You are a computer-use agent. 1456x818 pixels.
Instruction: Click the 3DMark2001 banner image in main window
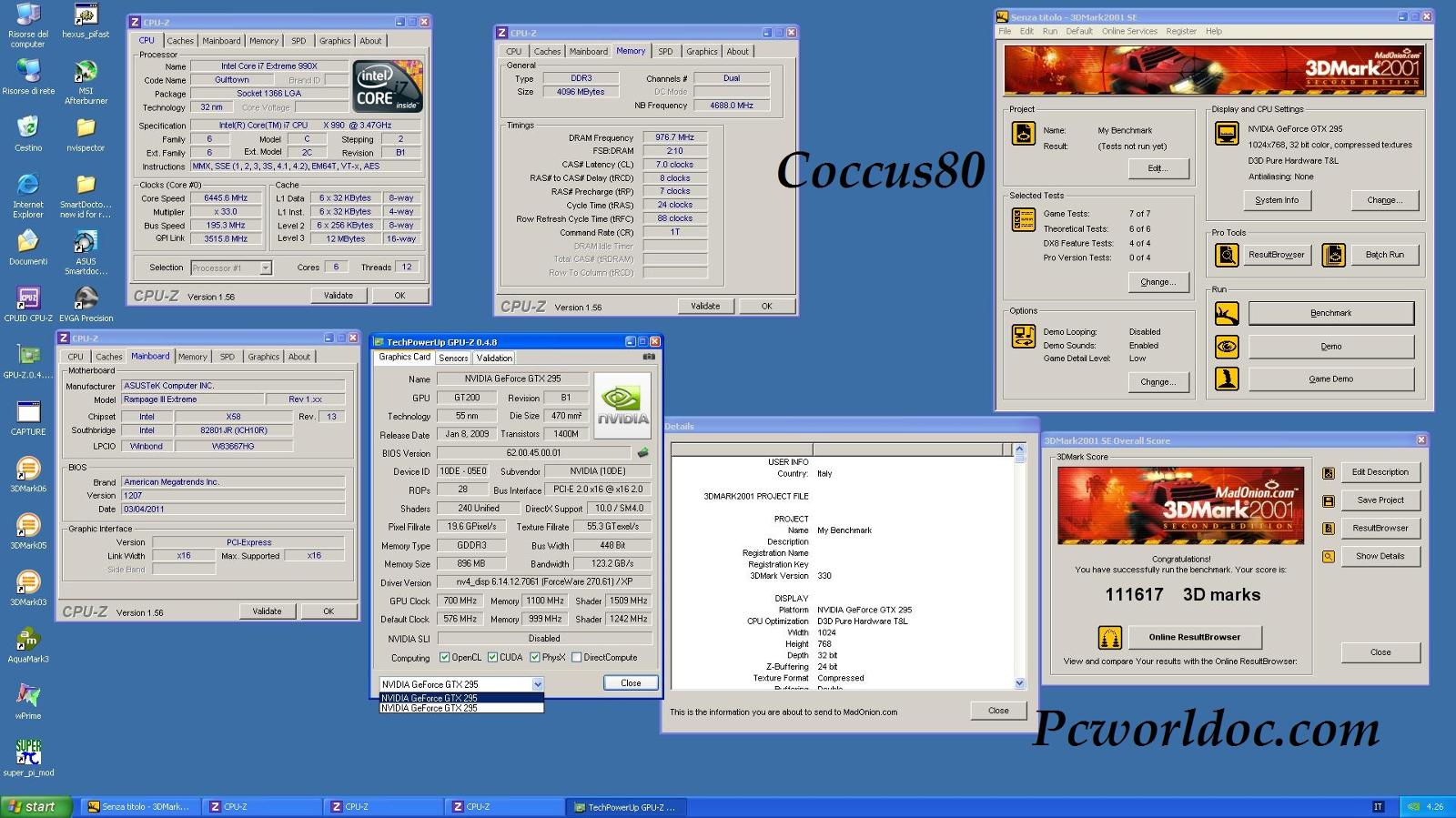point(1213,69)
